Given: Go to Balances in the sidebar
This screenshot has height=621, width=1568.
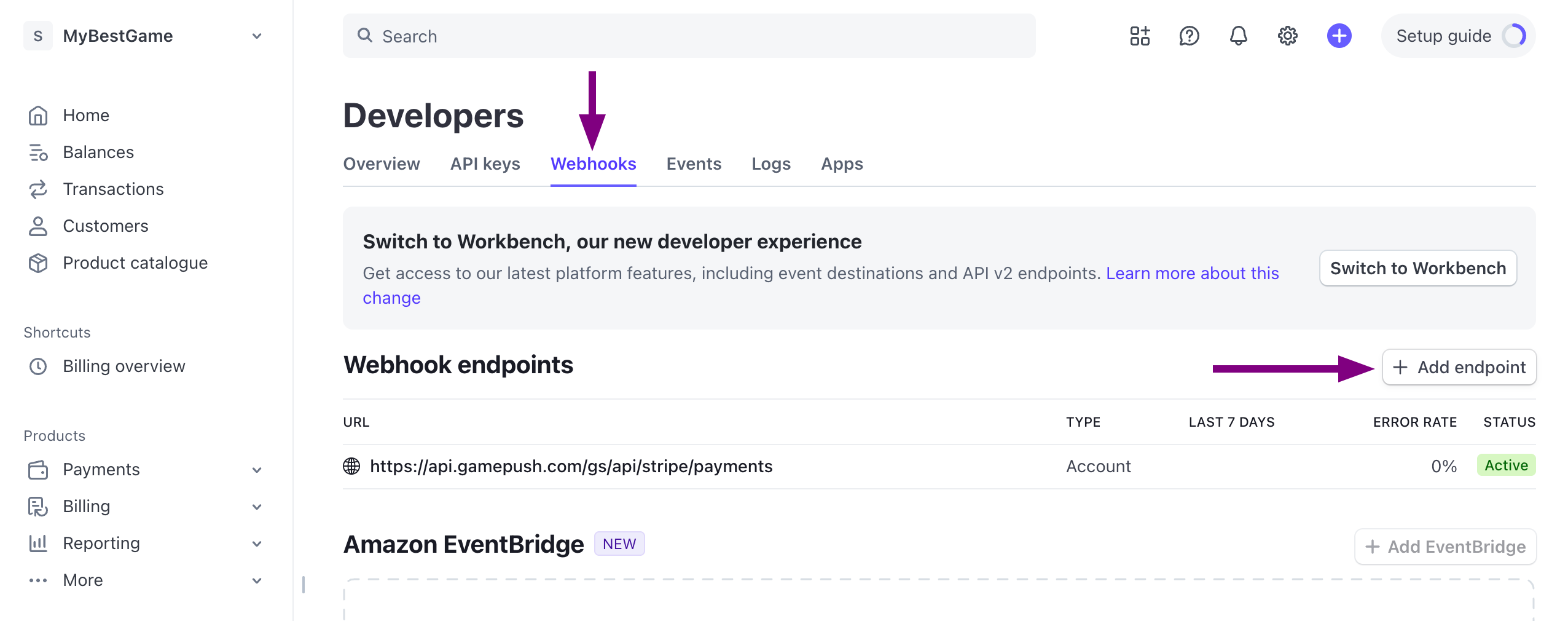Looking at the screenshot, I should tap(98, 152).
